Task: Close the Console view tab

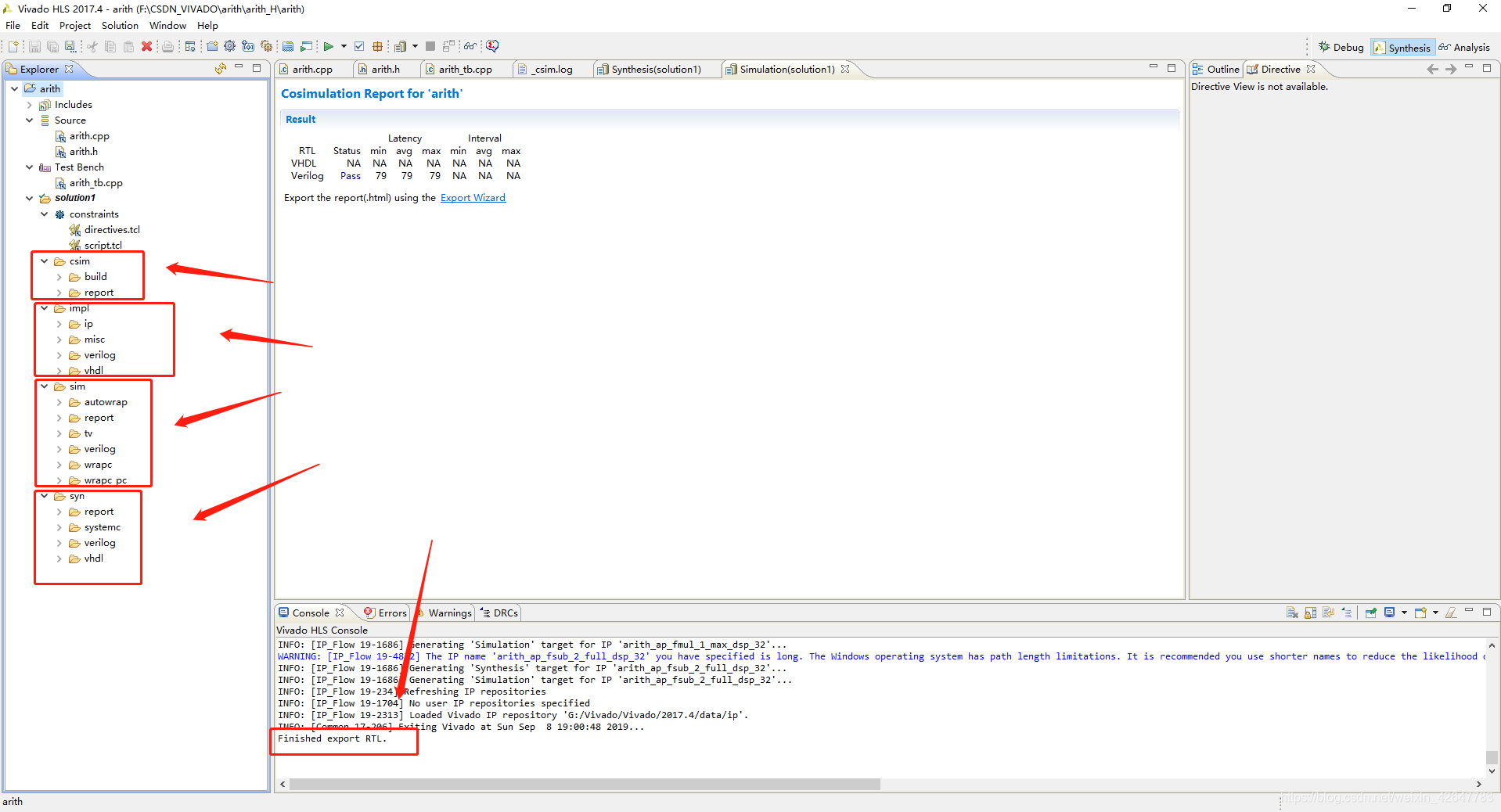Action: click(340, 613)
